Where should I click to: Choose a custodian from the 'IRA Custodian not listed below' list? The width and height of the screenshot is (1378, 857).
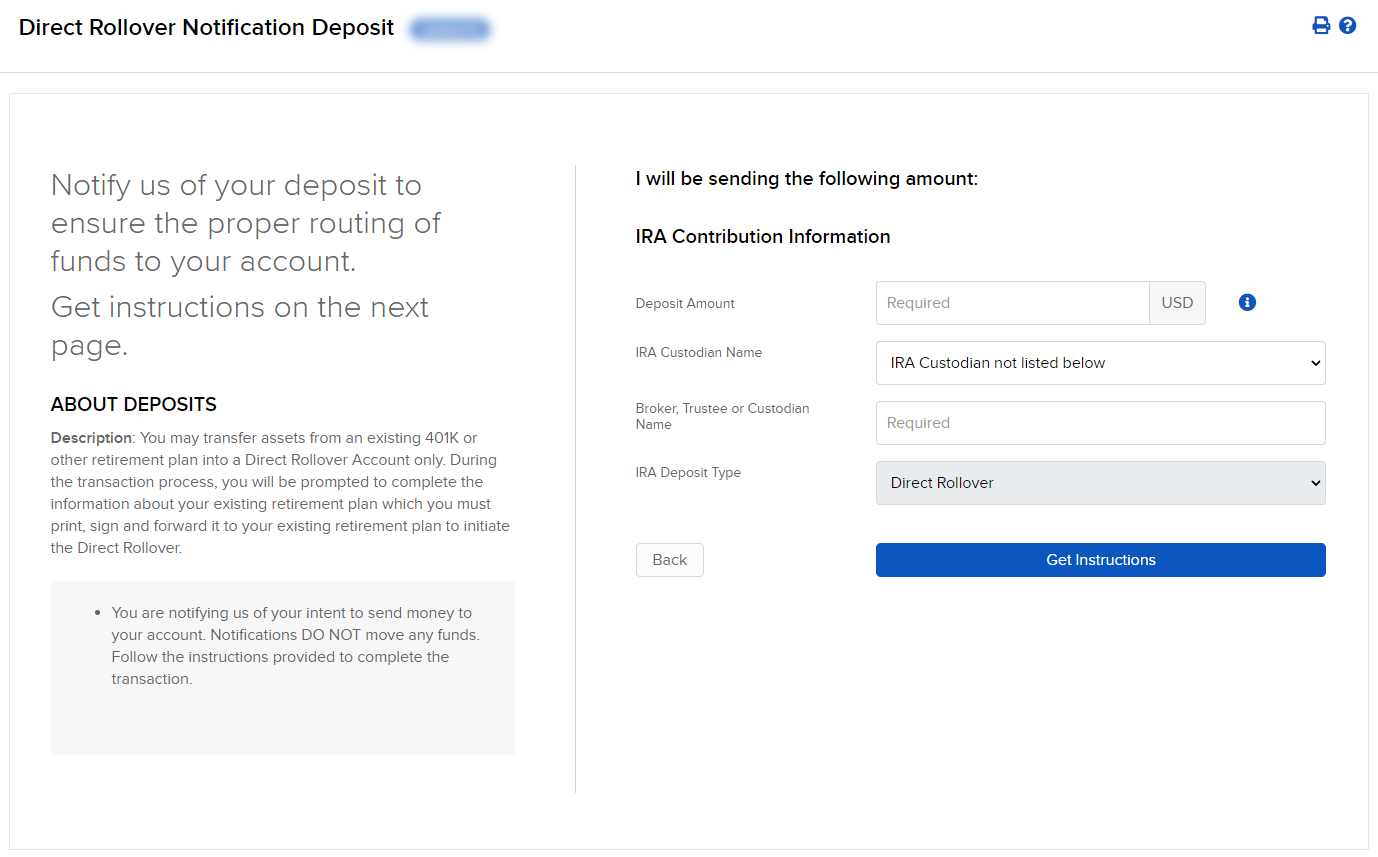tap(1100, 363)
